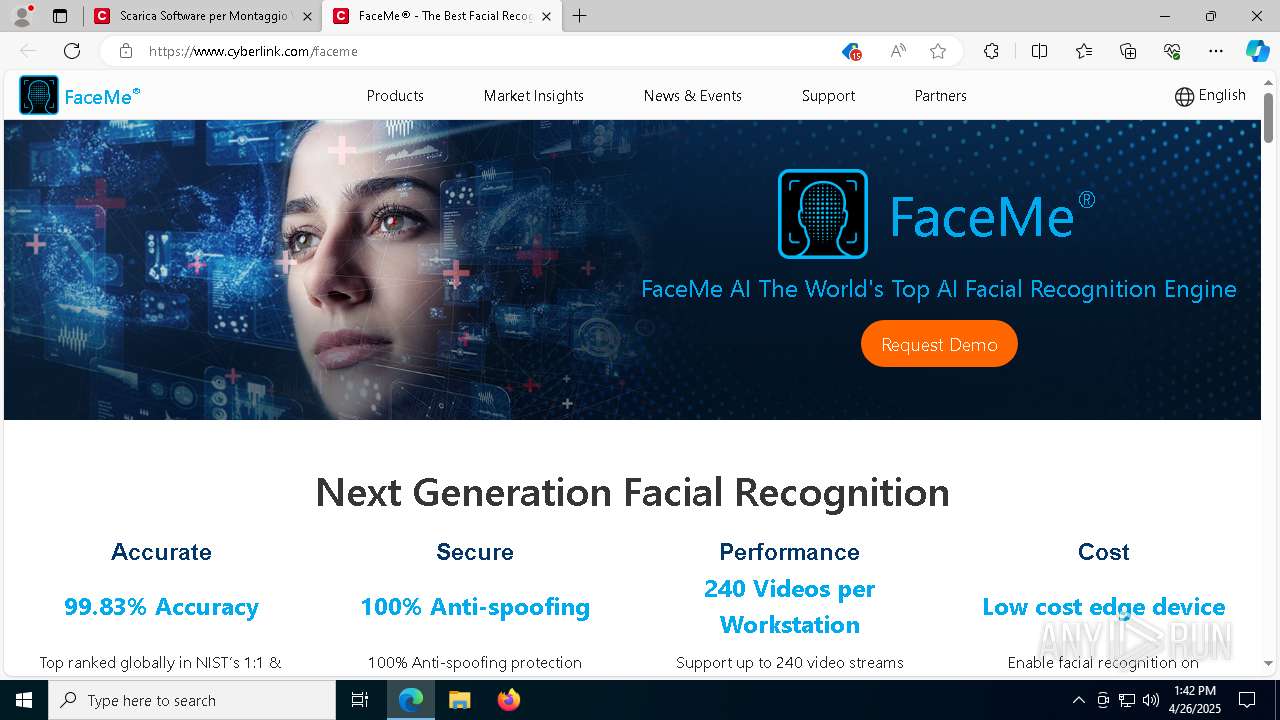Viewport: 1280px width, 720px height.
Task: Open the Partners menu
Action: [x=941, y=96]
